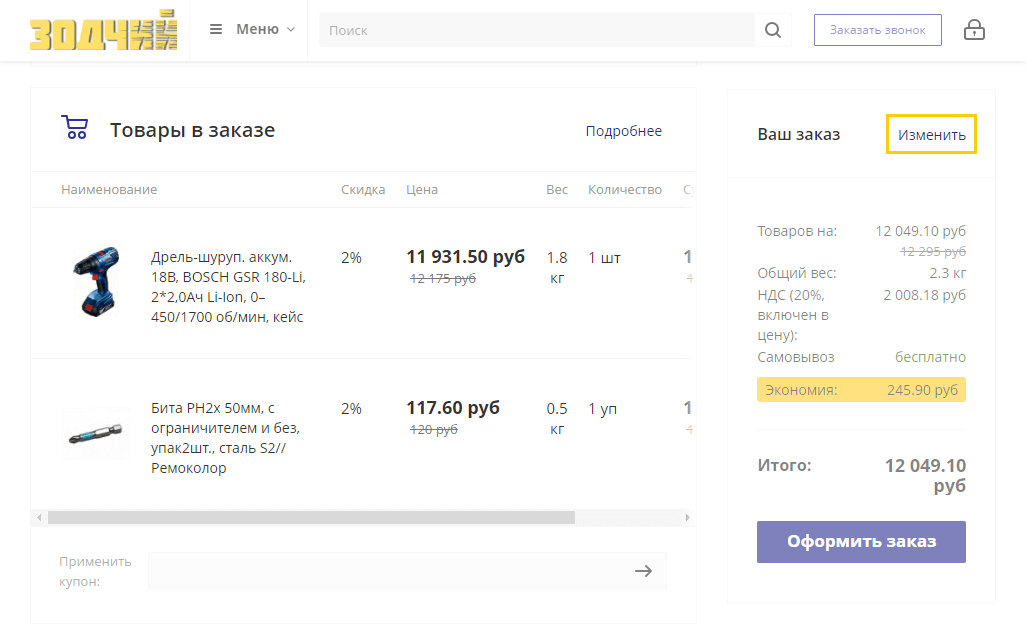Click Изменить to edit the order
The height and width of the screenshot is (633, 1026).
click(x=931, y=134)
